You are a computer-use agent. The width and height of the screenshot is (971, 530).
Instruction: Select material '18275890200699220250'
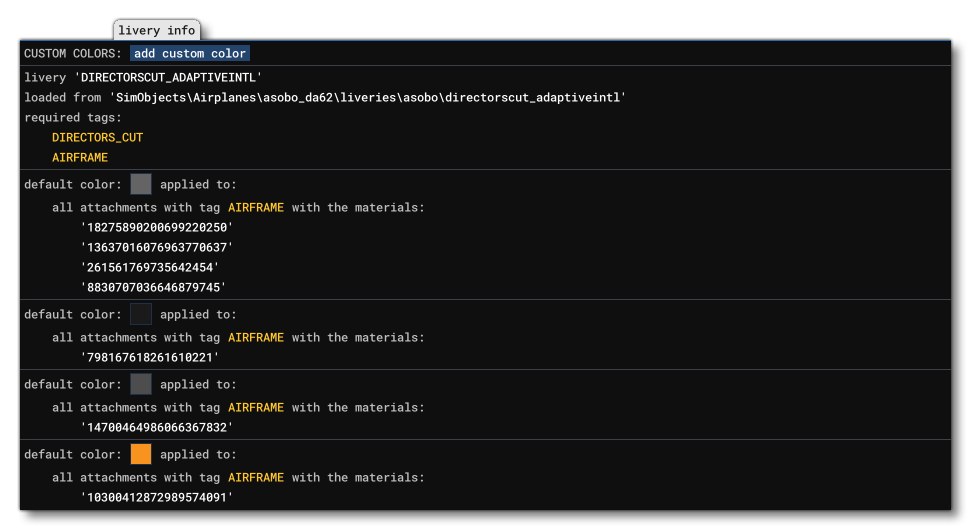point(156,227)
